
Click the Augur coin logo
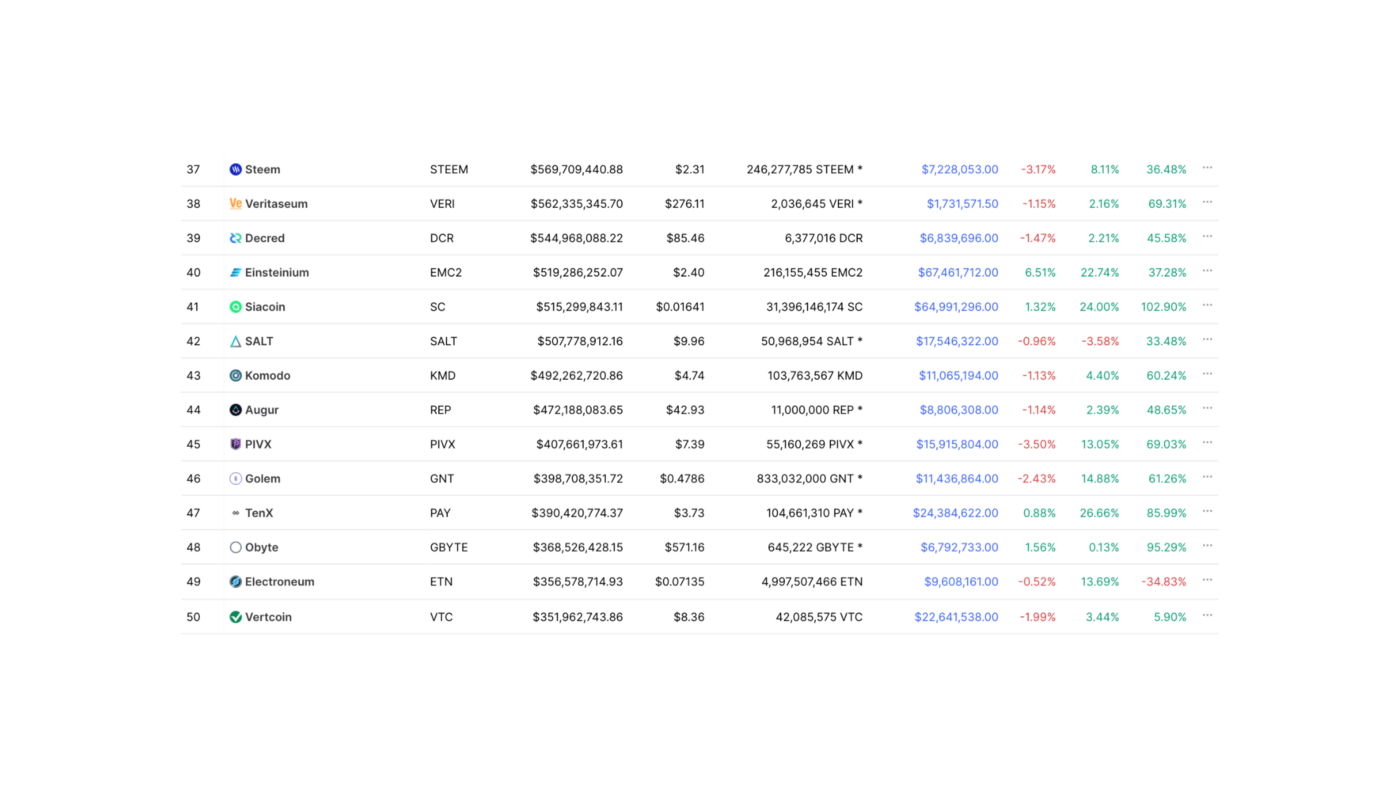click(x=234, y=409)
